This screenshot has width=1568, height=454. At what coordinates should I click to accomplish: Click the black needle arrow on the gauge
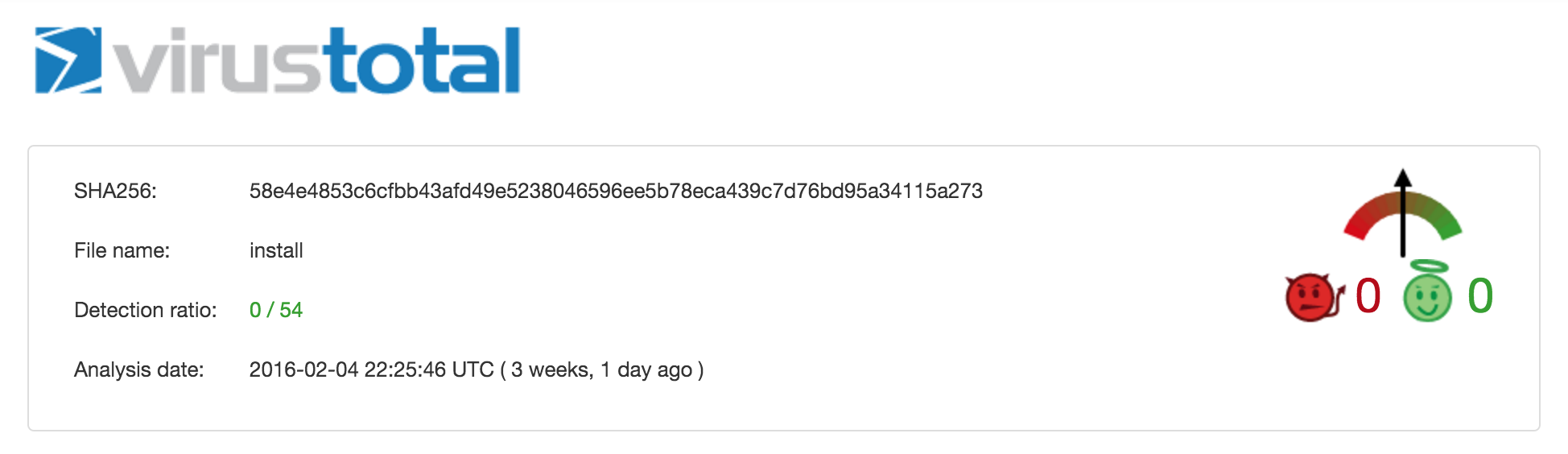pyautogui.click(x=1403, y=213)
